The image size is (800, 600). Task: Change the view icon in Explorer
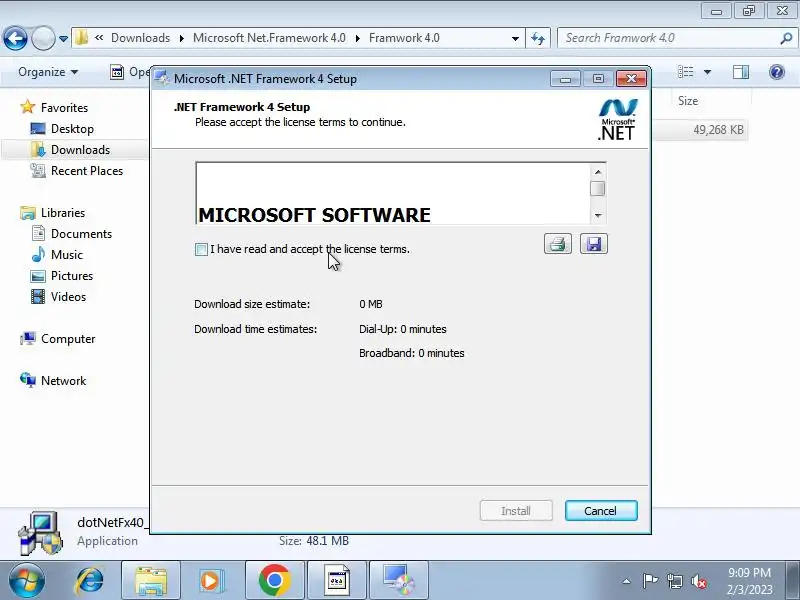(685, 72)
